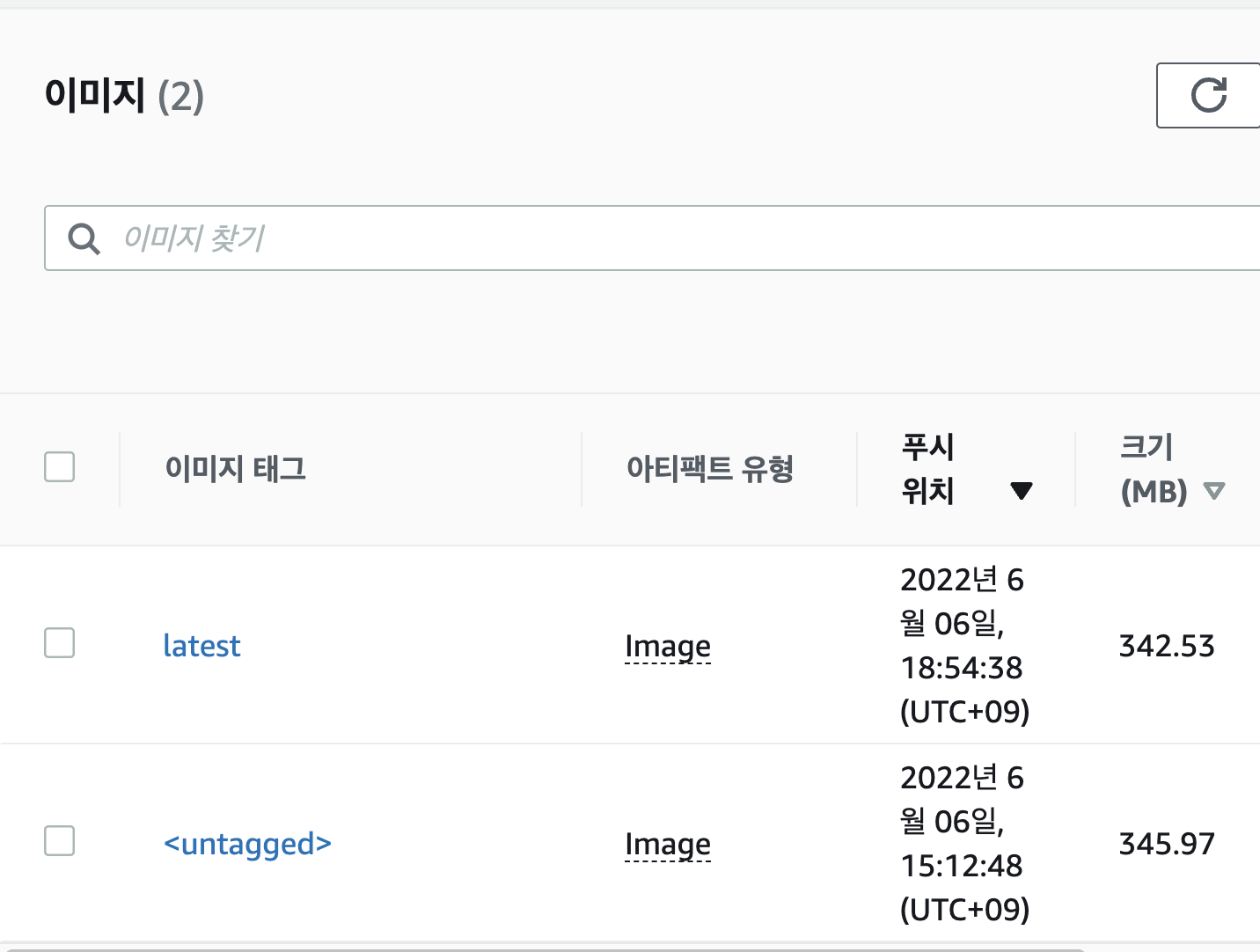The height and width of the screenshot is (952, 1260).
Task: Click the 이미지 (2) heading
Action: click(124, 95)
